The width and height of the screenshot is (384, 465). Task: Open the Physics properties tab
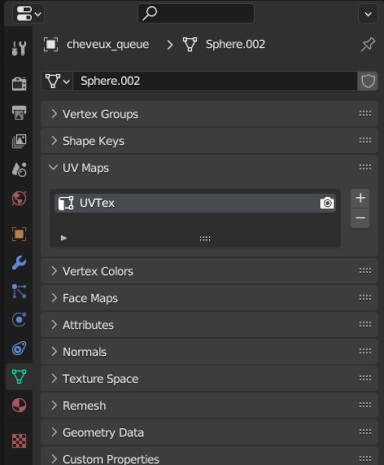[19, 320]
